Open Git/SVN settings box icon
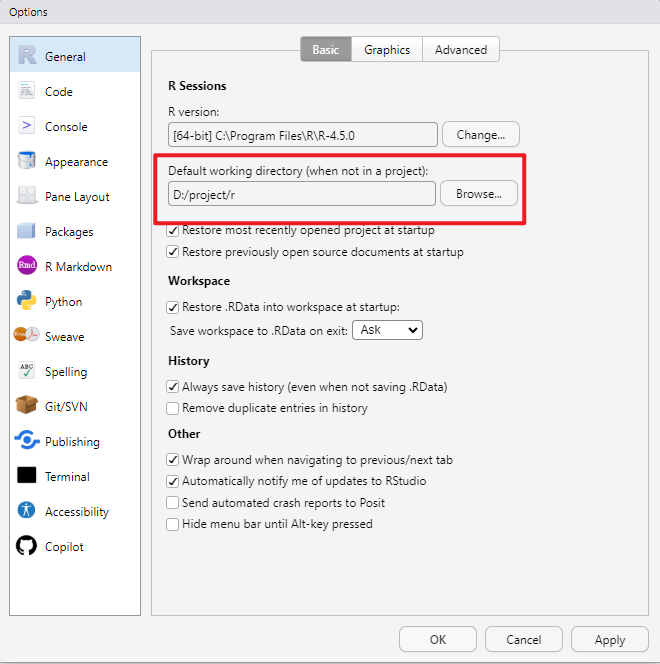Image resolution: width=660 pixels, height=664 pixels. click(x=27, y=407)
